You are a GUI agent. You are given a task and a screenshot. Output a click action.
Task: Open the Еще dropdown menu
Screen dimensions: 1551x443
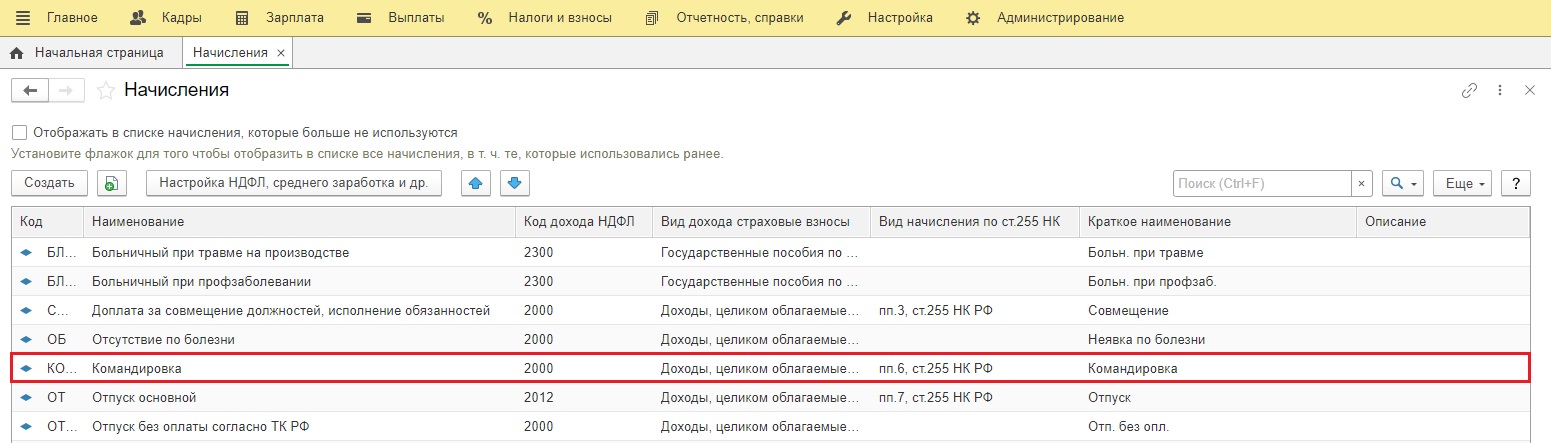point(1463,184)
